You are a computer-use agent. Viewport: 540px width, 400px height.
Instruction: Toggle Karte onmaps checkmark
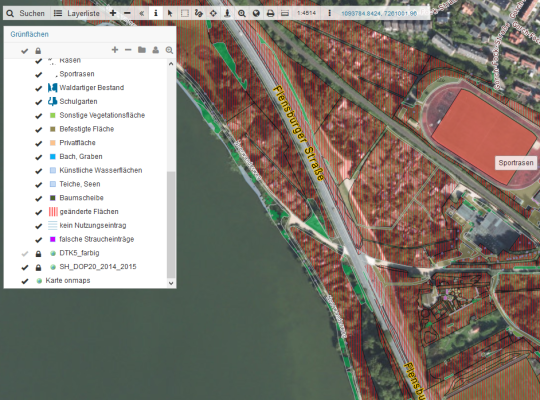coord(24,281)
